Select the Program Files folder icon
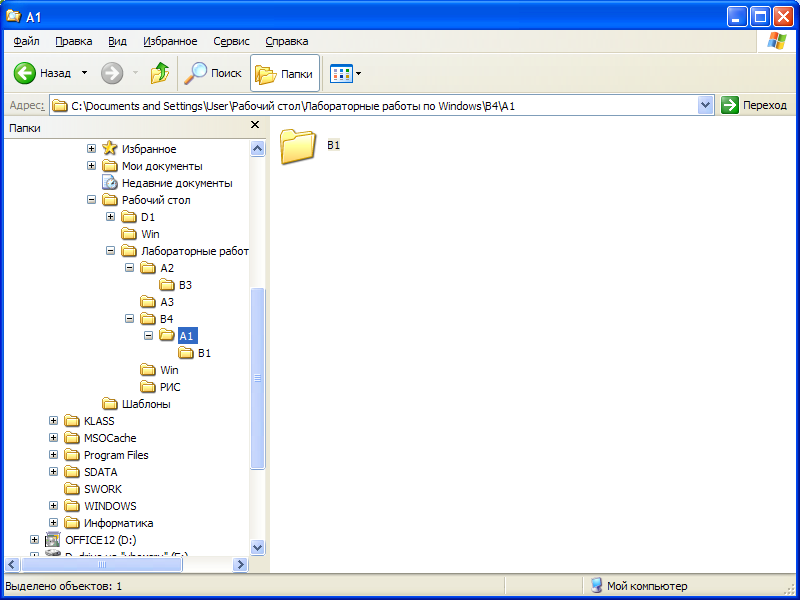Viewport: 800px width, 600px height. pyautogui.click(x=72, y=455)
